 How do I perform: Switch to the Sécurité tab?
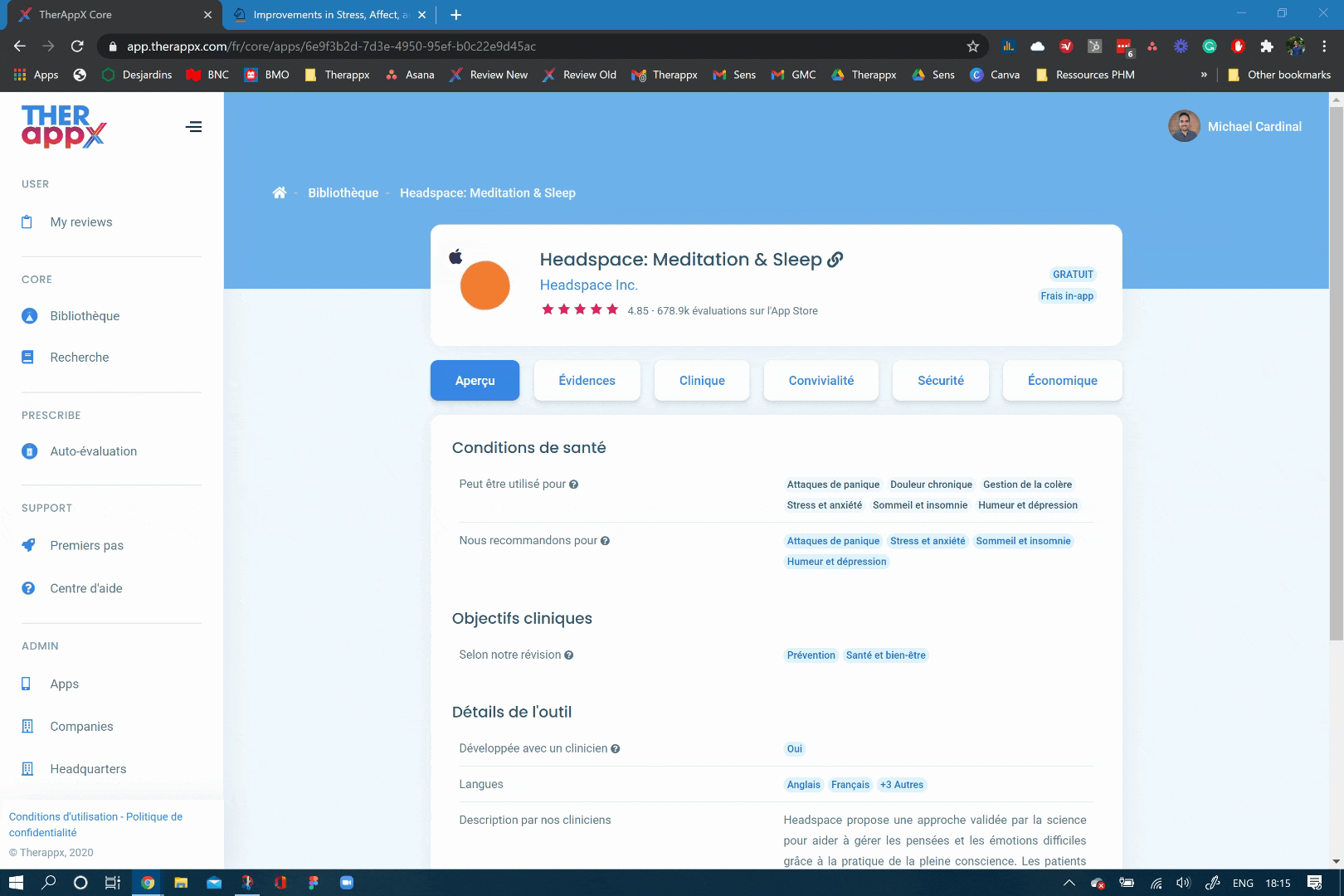941,381
